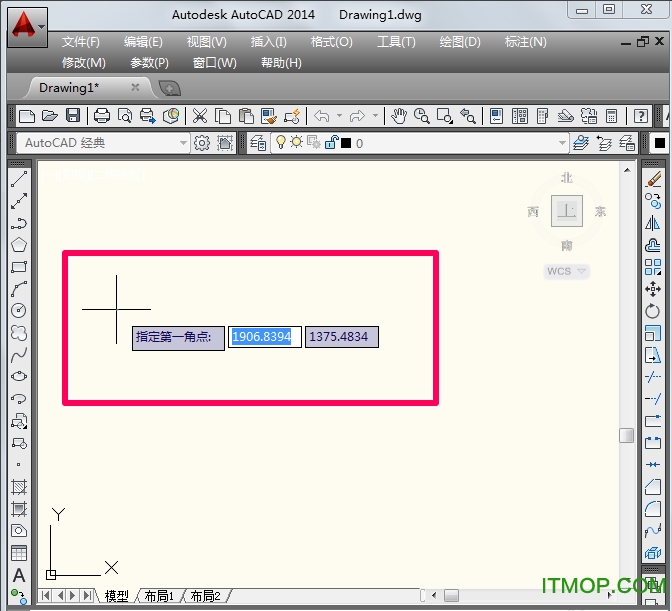Select the Offset tool
Screen dimensions: 672x611
[653, 245]
